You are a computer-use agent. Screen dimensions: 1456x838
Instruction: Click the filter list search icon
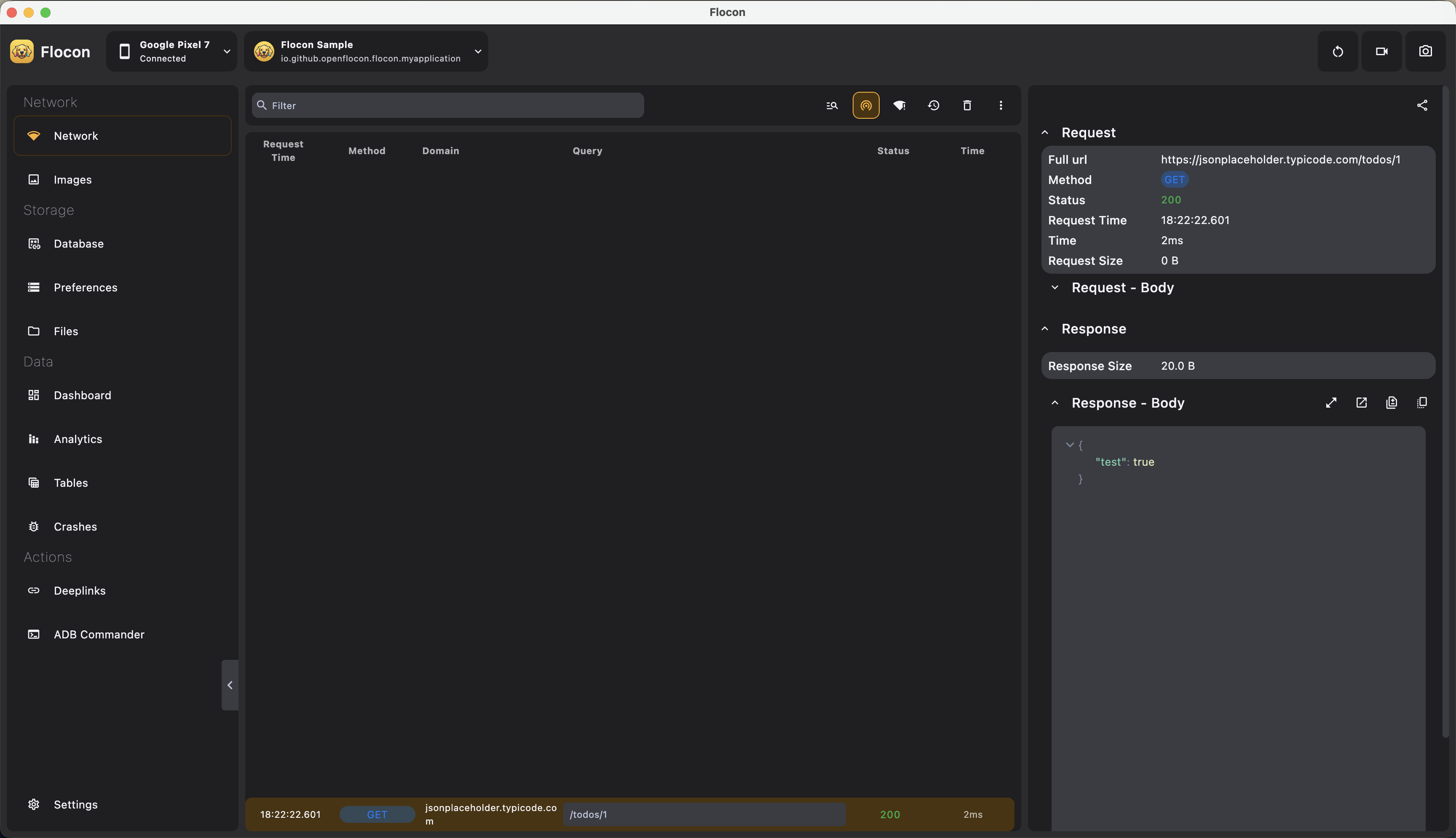(832, 105)
